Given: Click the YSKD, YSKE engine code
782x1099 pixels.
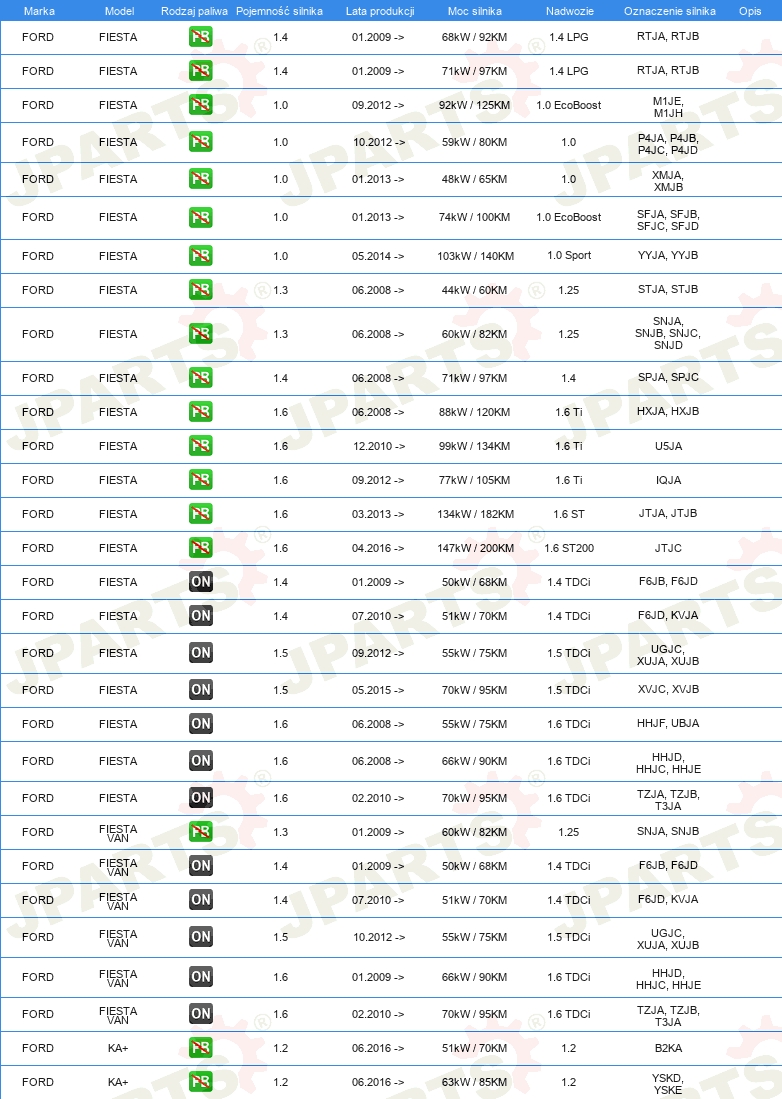Looking at the screenshot, I should (x=668, y=1084).
